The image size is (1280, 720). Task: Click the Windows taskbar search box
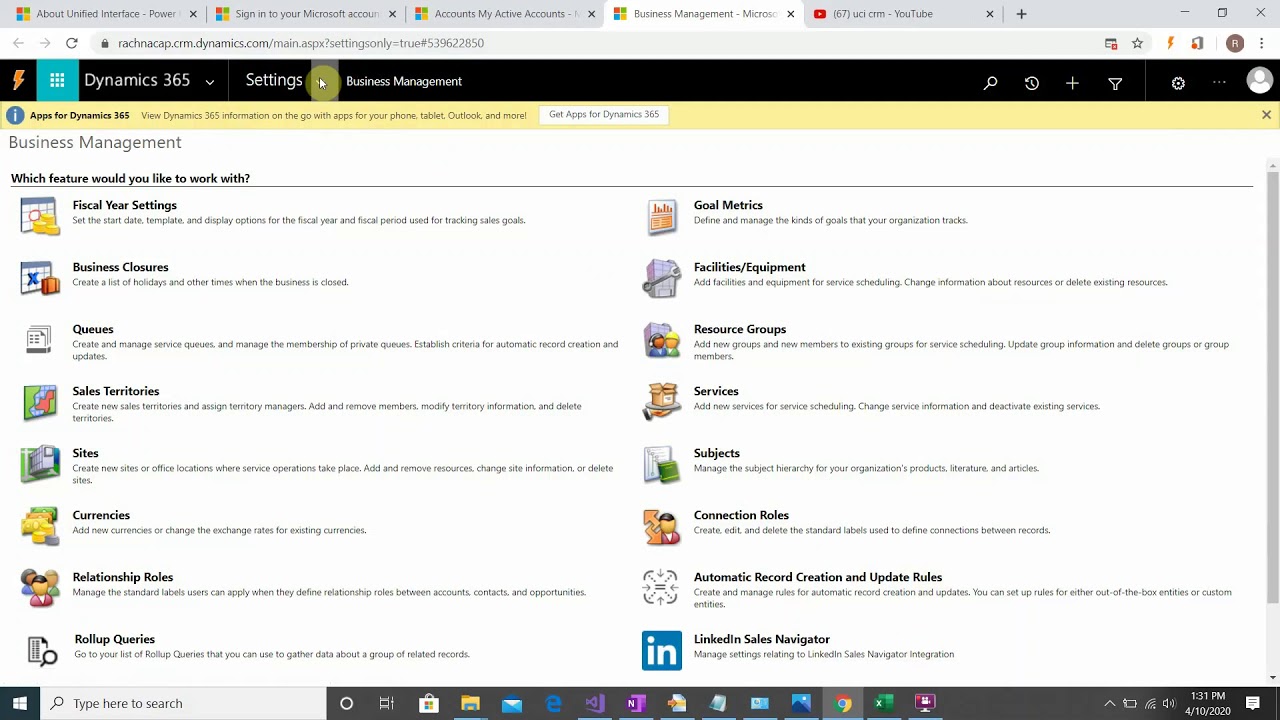click(x=184, y=703)
